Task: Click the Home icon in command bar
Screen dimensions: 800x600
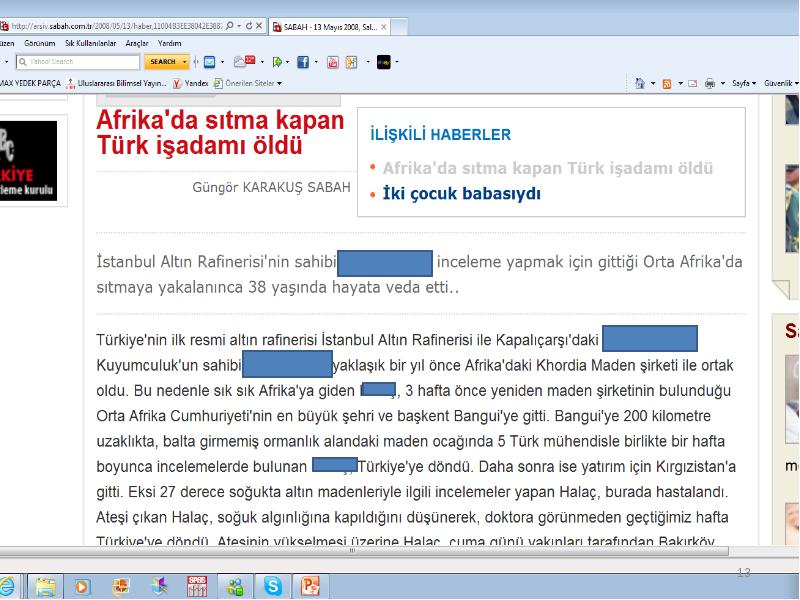Action: (x=640, y=83)
